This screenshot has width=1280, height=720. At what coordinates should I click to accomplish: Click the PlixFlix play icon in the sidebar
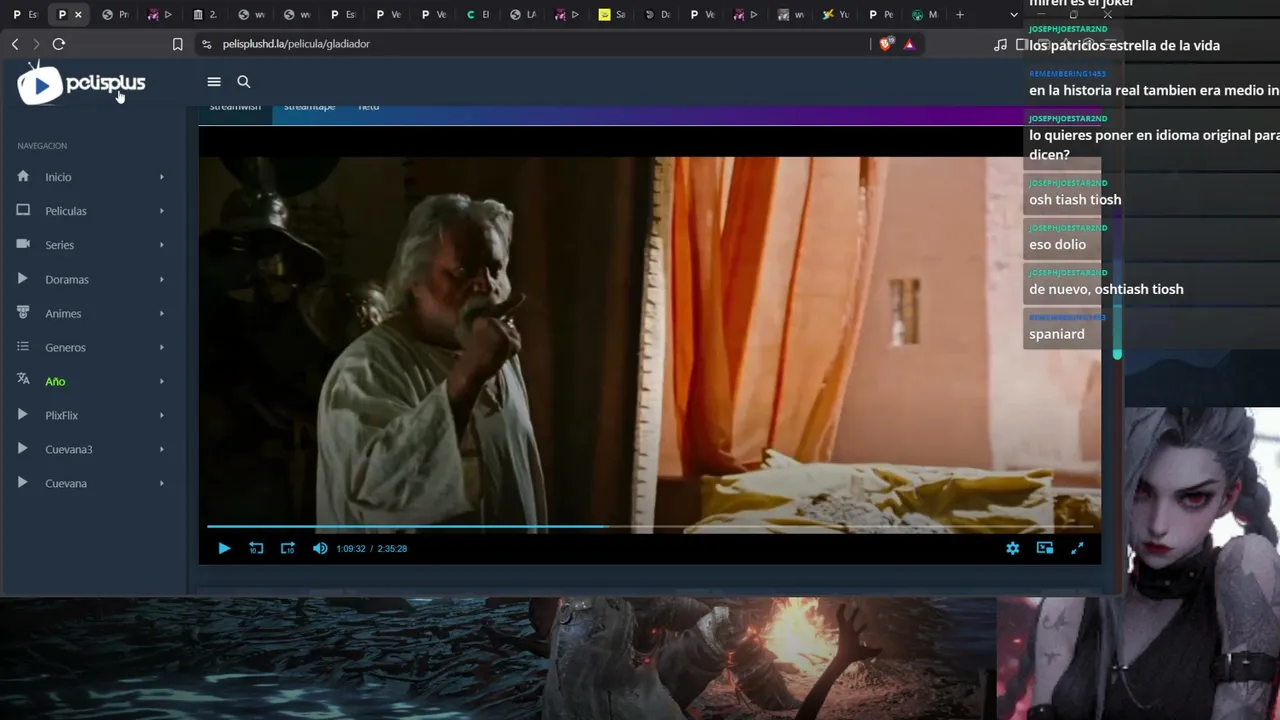[x=23, y=414]
